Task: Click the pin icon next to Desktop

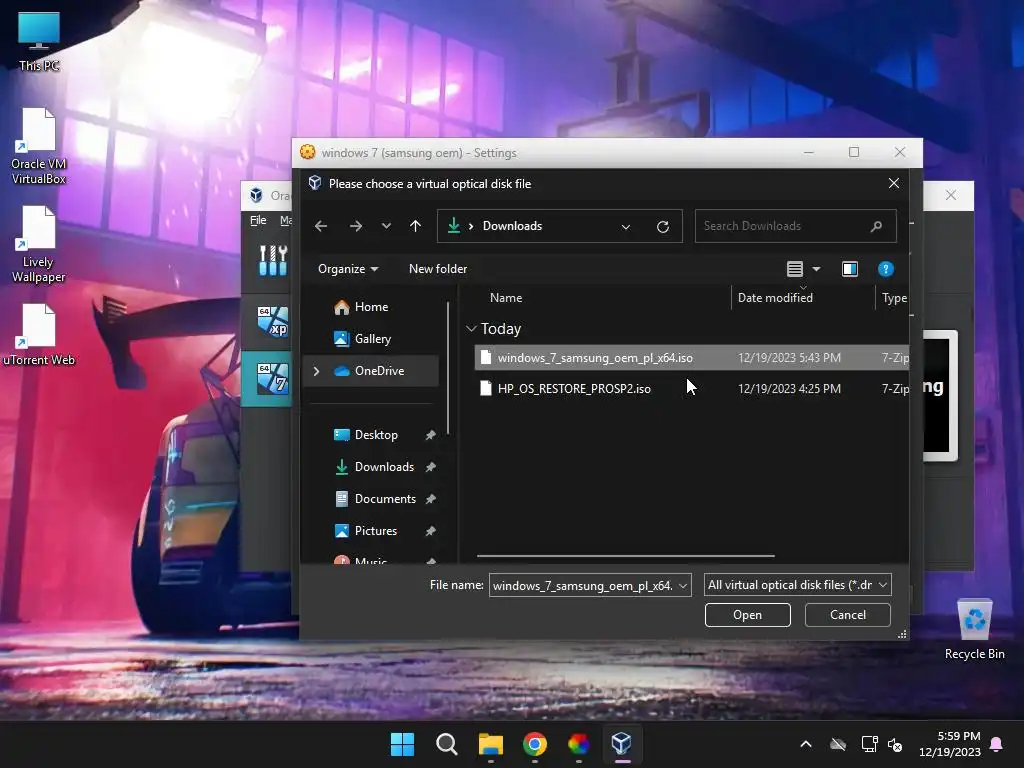Action: click(430, 435)
